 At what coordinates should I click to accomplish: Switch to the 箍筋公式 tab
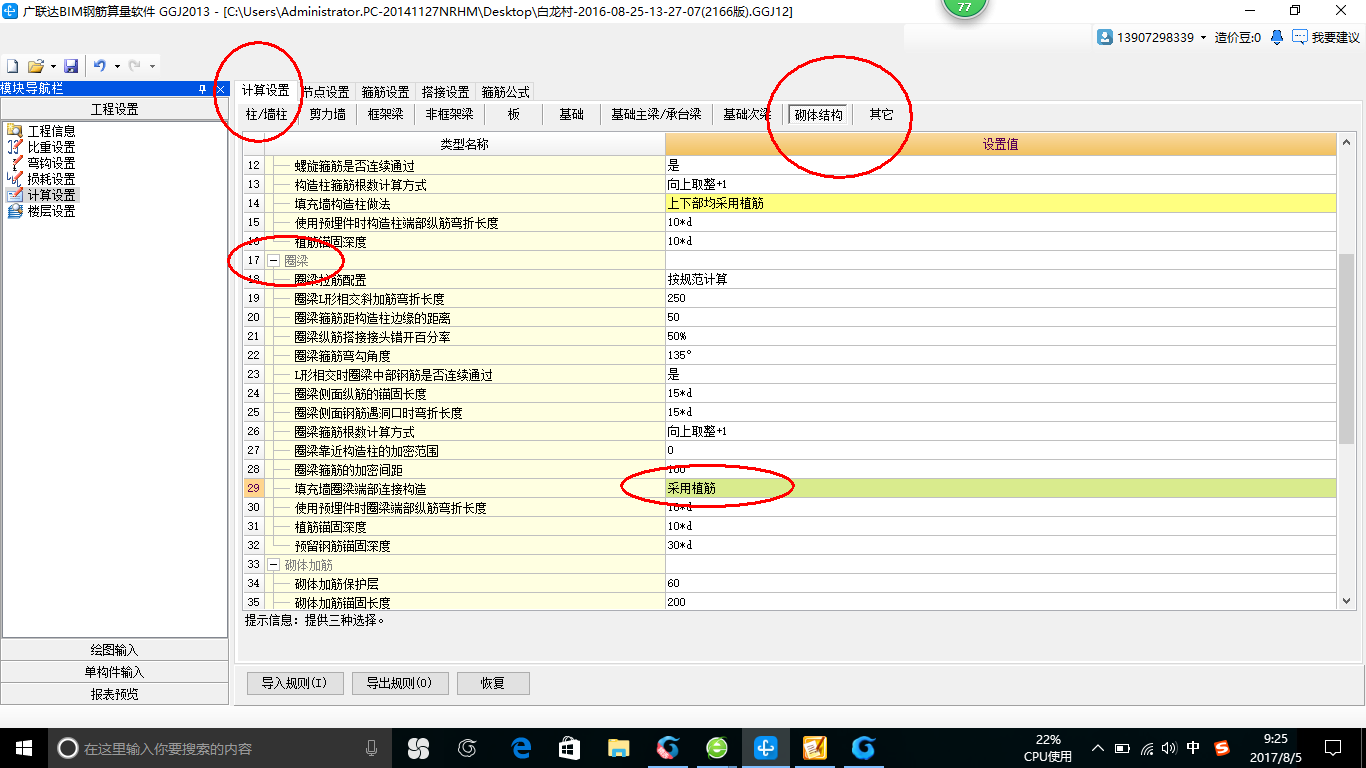click(505, 92)
